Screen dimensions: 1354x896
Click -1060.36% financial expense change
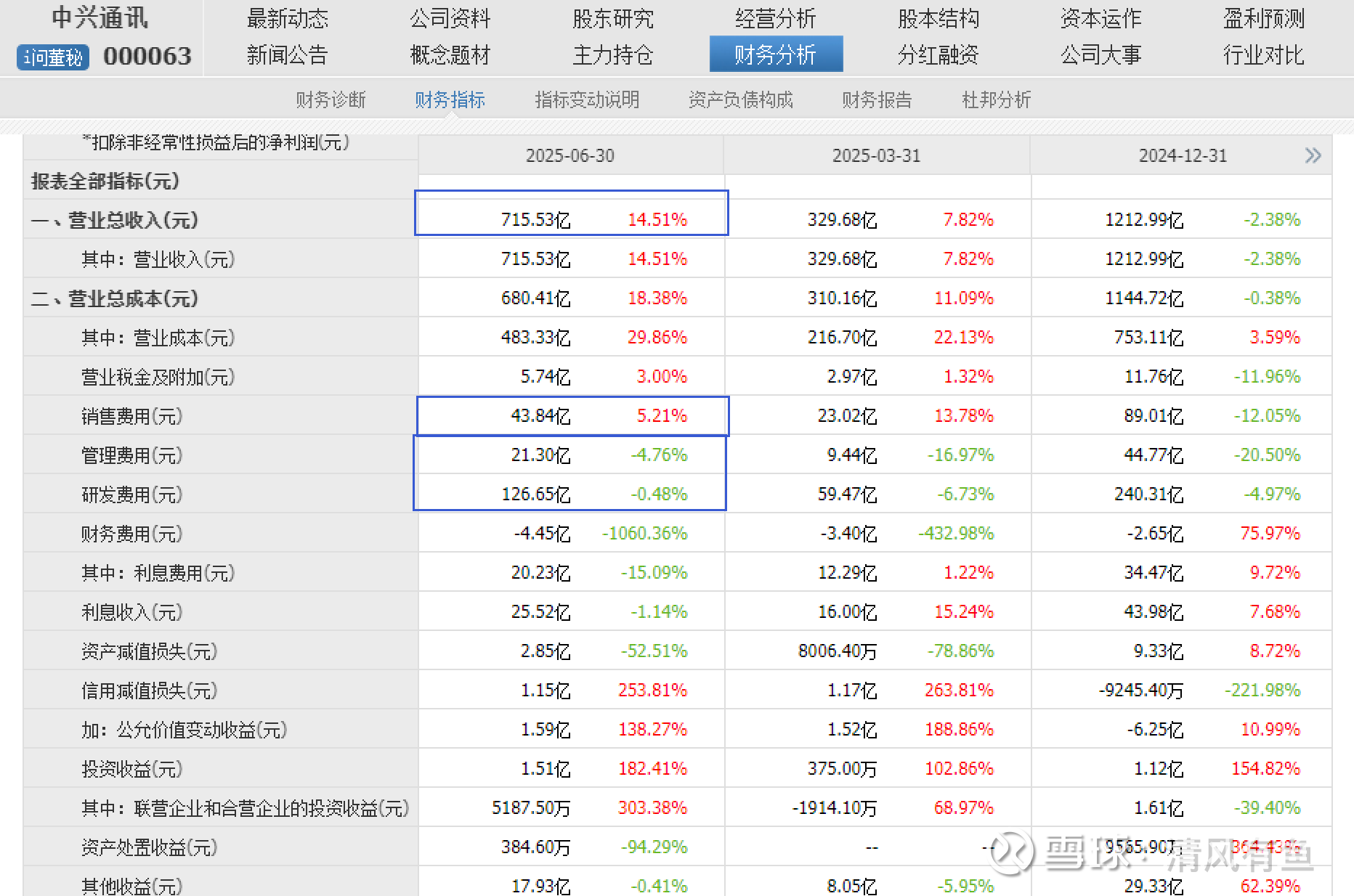click(x=645, y=533)
